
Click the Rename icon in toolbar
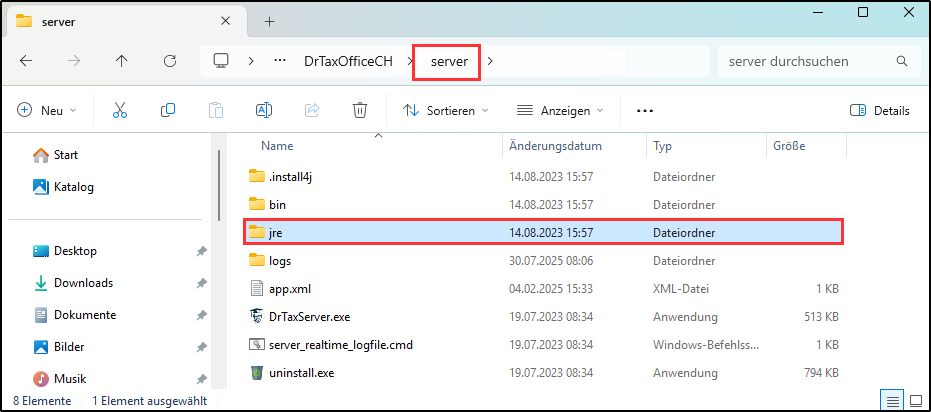click(264, 111)
